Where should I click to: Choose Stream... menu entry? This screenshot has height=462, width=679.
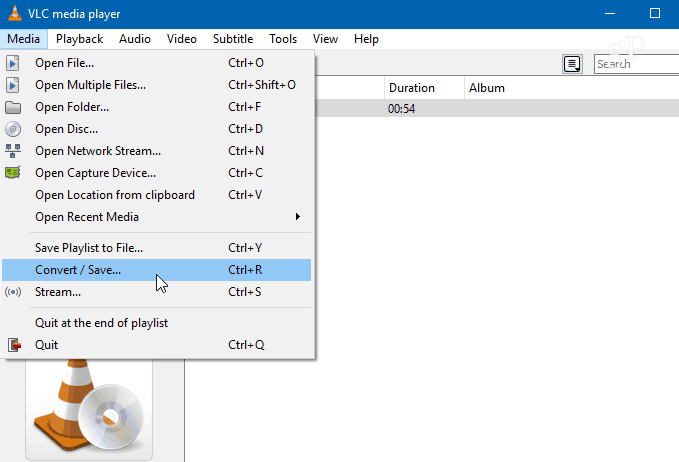point(157,292)
